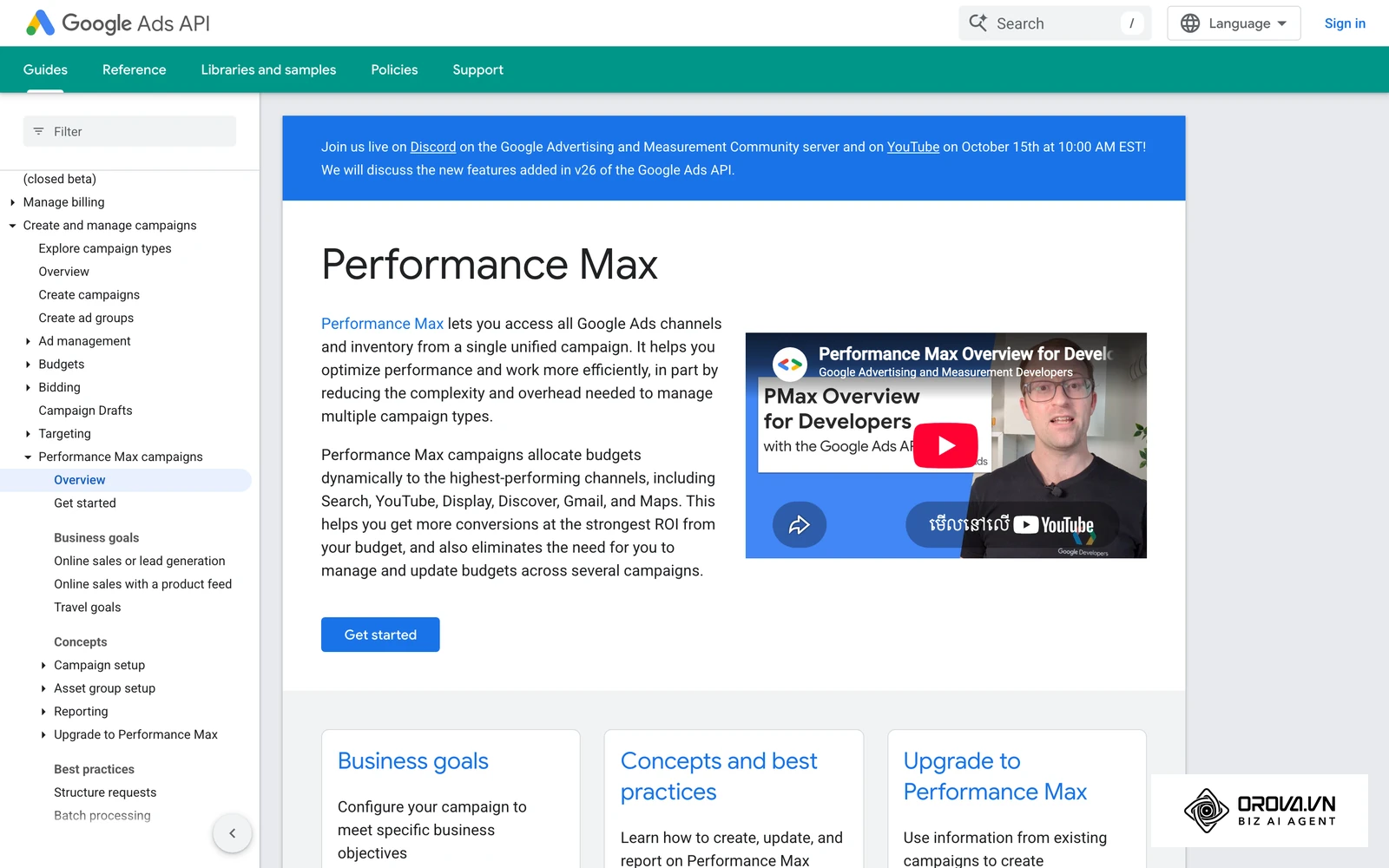Viewport: 1389px width, 868px height.
Task: Expand the Budgets section
Action: (x=28, y=365)
